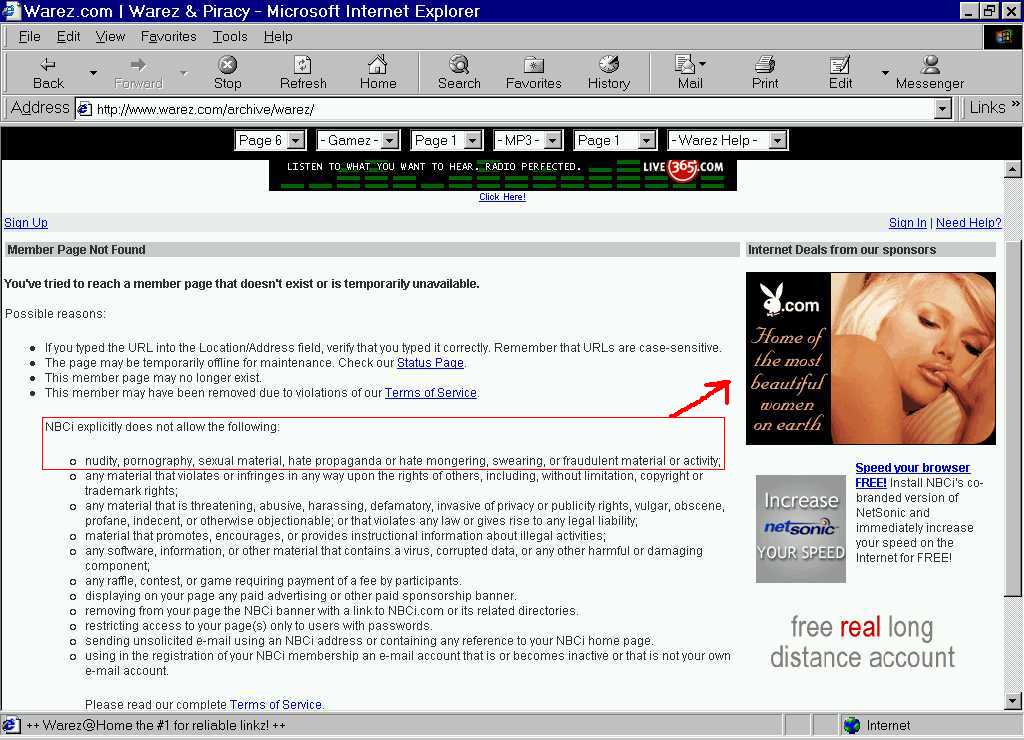Print the page with Print icon

[765, 72]
